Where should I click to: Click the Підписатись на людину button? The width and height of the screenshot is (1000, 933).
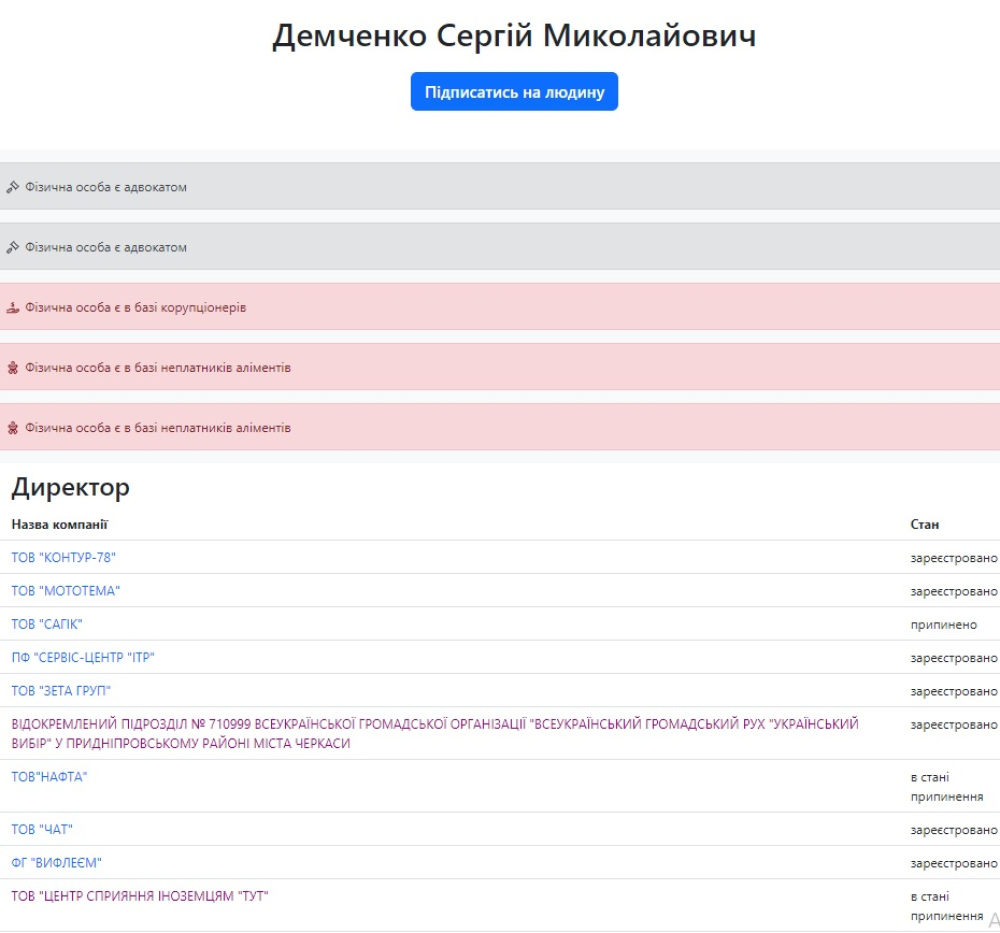tap(514, 92)
